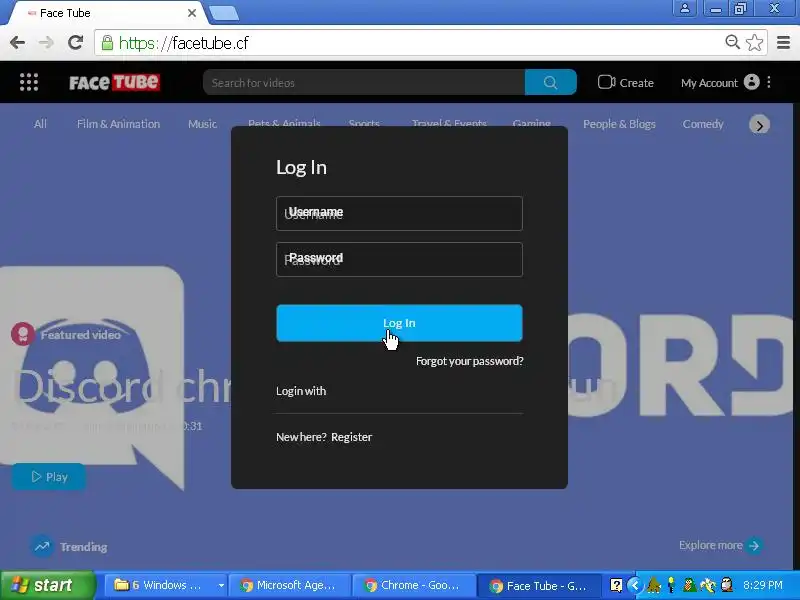800x600 pixels.
Task: Click the Trending chart icon
Action: click(42, 546)
